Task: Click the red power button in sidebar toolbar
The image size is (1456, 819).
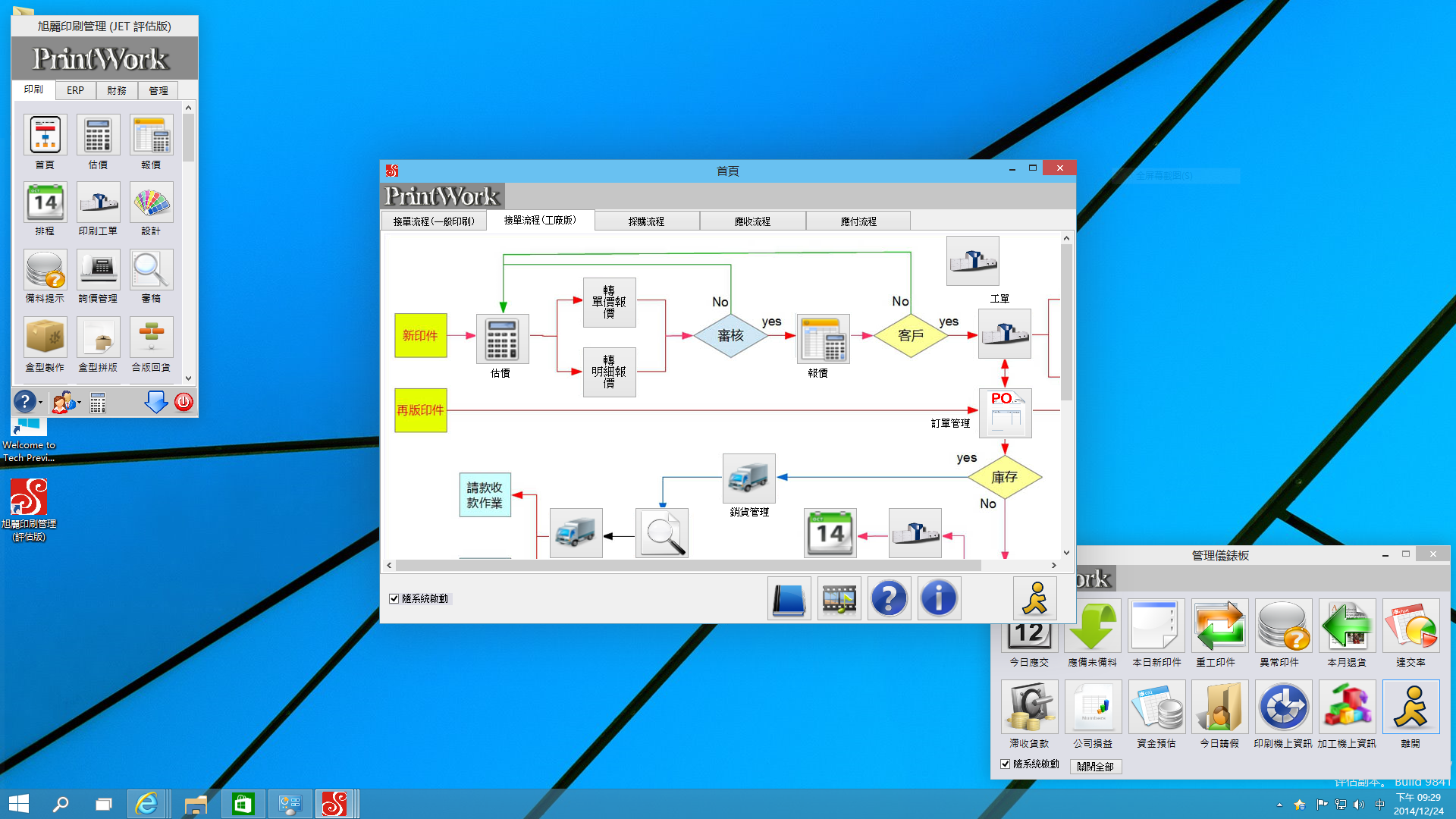Action: coord(184,402)
